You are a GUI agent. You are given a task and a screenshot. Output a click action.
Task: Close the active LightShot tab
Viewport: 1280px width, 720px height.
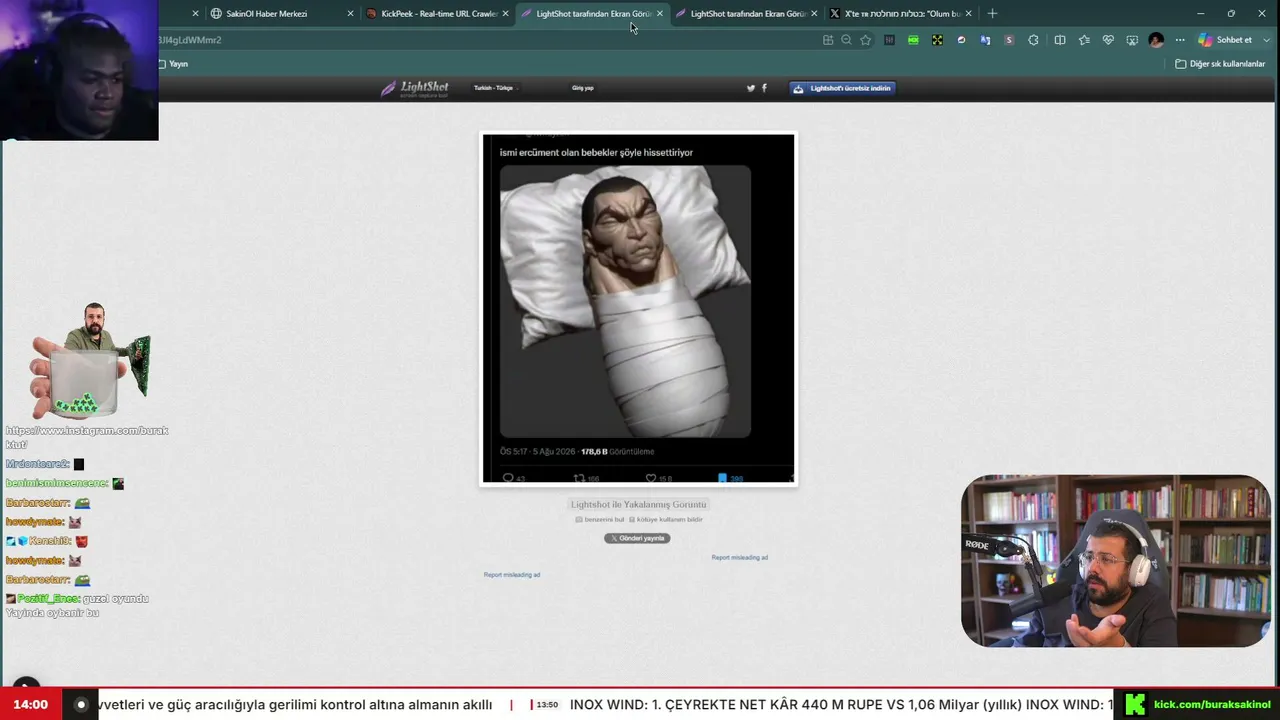(659, 14)
